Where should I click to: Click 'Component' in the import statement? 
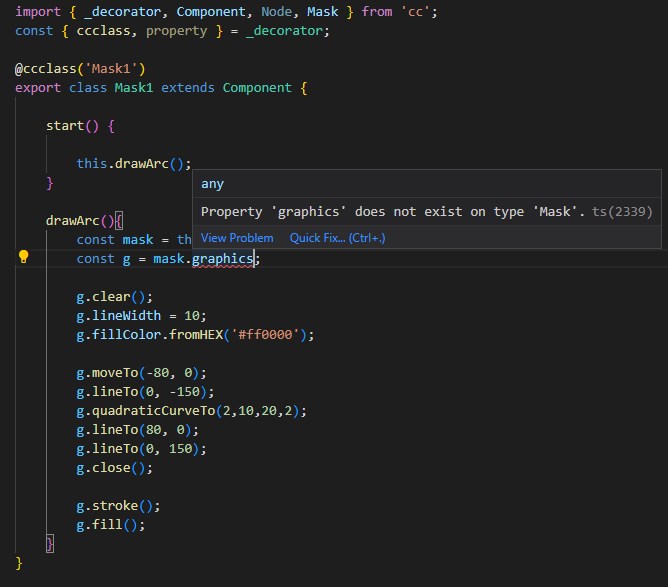click(x=211, y=12)
